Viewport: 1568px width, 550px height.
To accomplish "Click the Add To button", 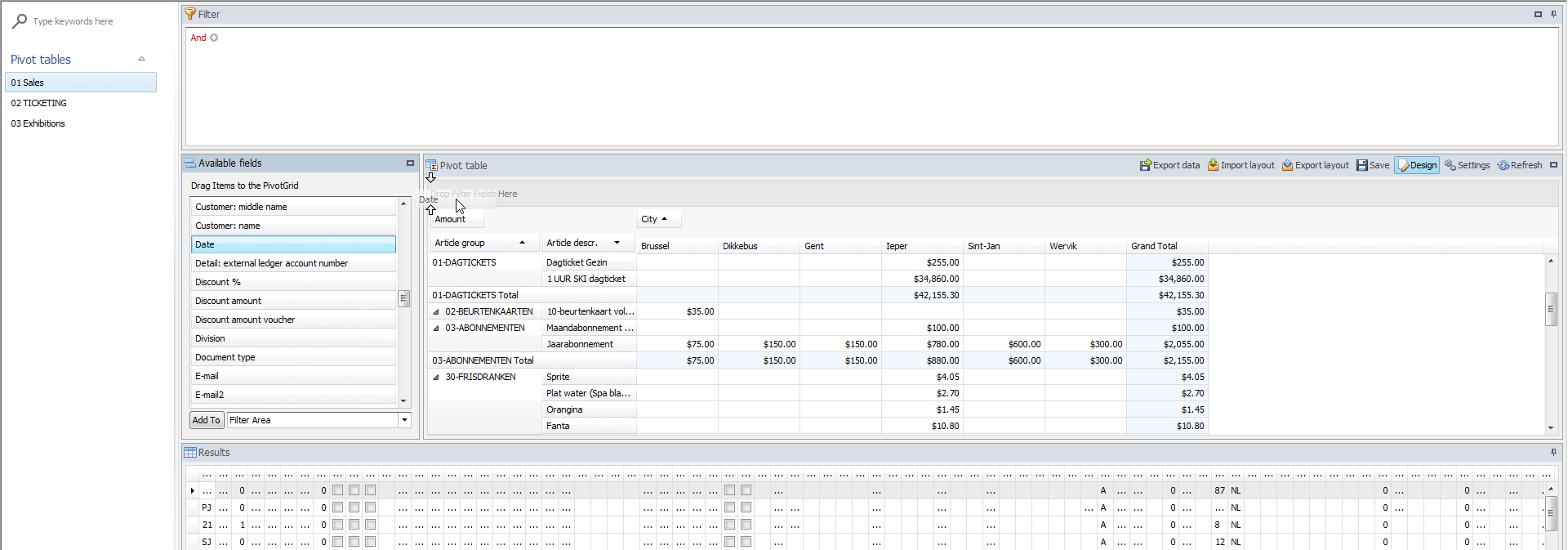I will click(206, 420).
